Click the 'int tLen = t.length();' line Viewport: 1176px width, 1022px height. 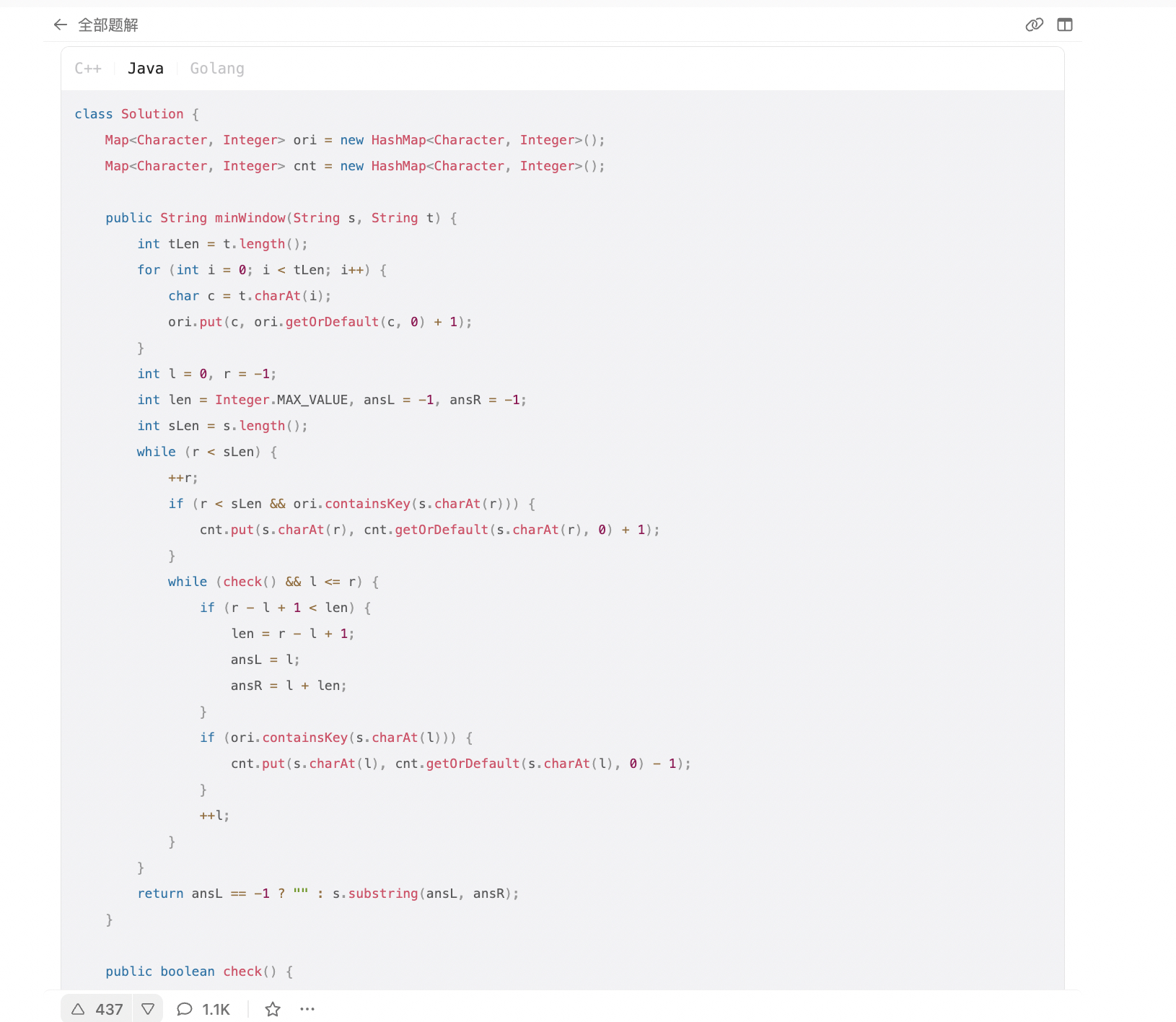click(222, 244)
